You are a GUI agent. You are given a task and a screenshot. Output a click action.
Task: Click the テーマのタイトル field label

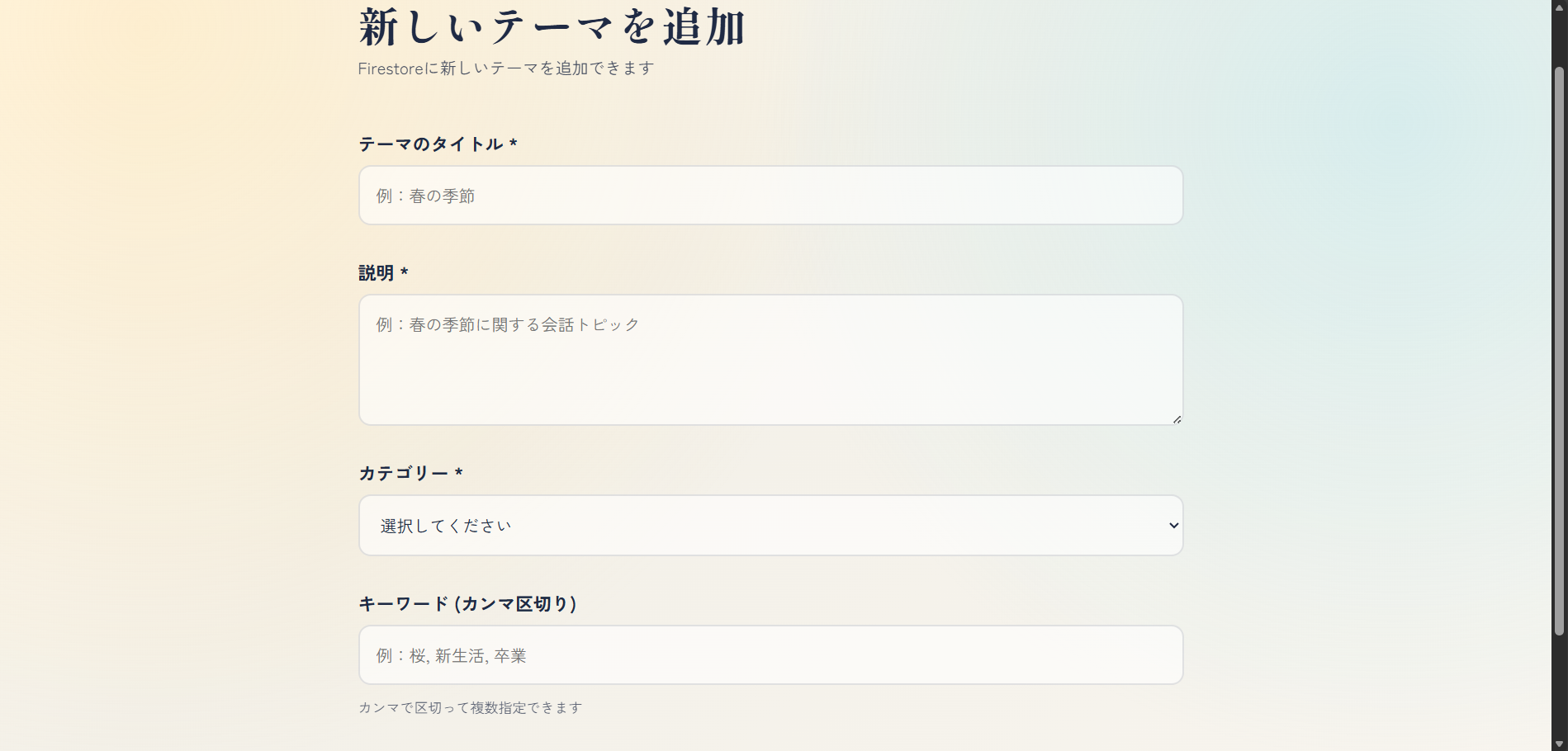coord(430,144)
